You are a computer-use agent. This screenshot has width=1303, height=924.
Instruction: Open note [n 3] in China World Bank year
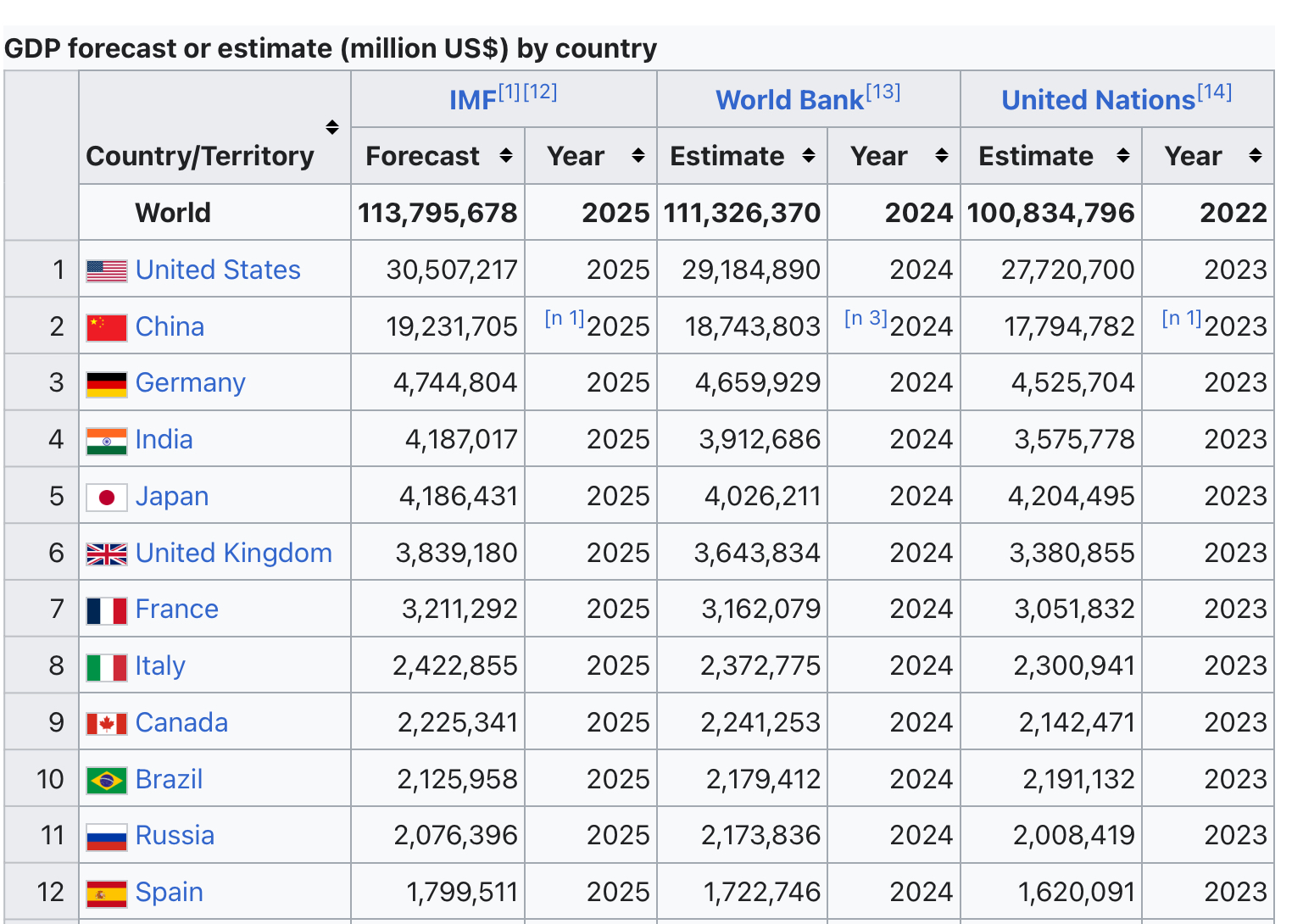tap(866, 319)
